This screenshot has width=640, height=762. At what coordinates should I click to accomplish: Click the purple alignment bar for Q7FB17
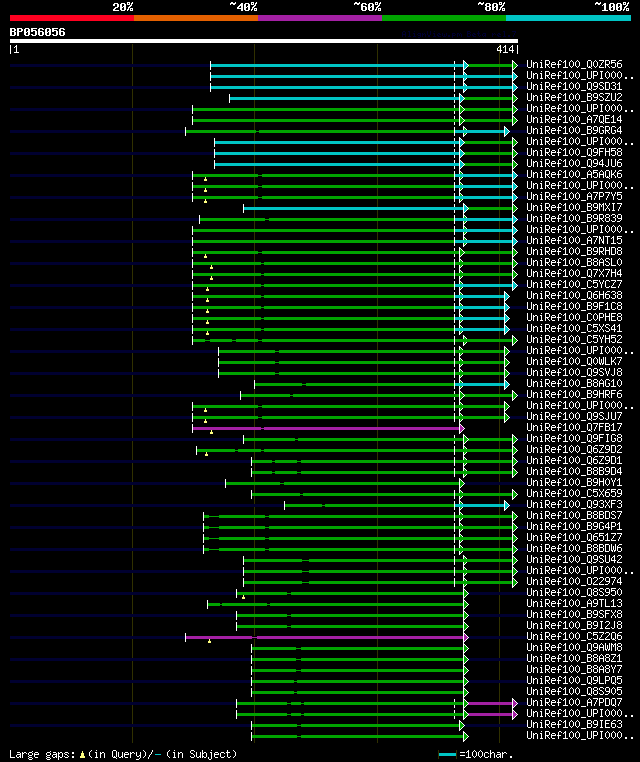pos(327,429)
